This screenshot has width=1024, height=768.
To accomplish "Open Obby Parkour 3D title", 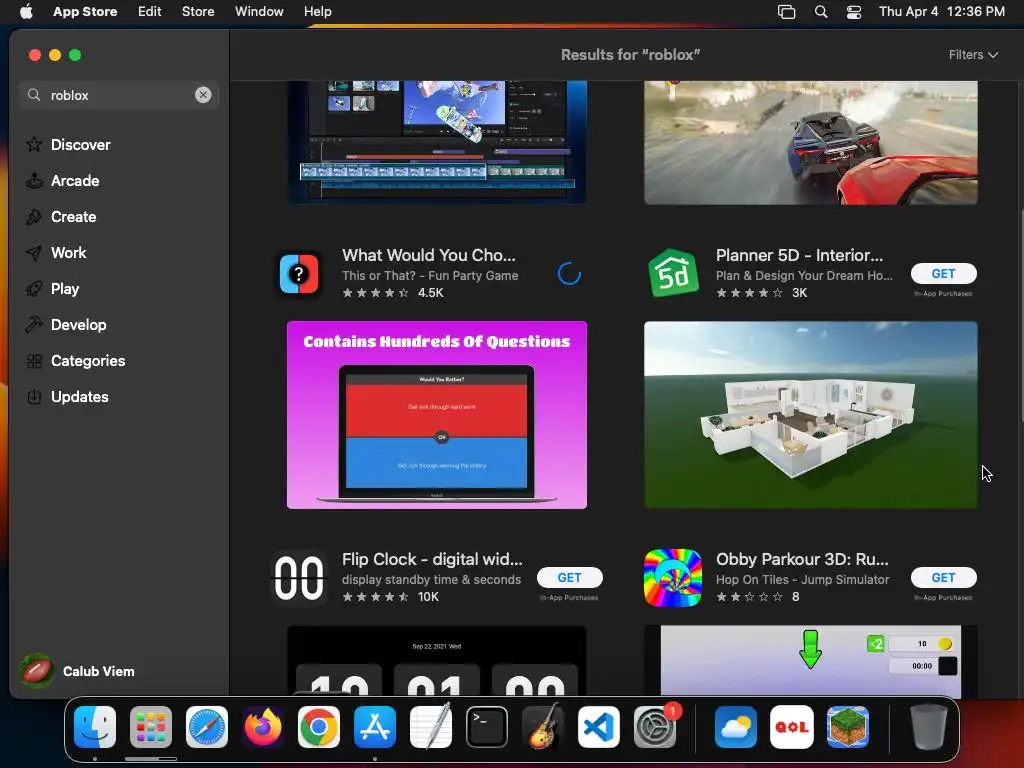I will pos(802,559).
